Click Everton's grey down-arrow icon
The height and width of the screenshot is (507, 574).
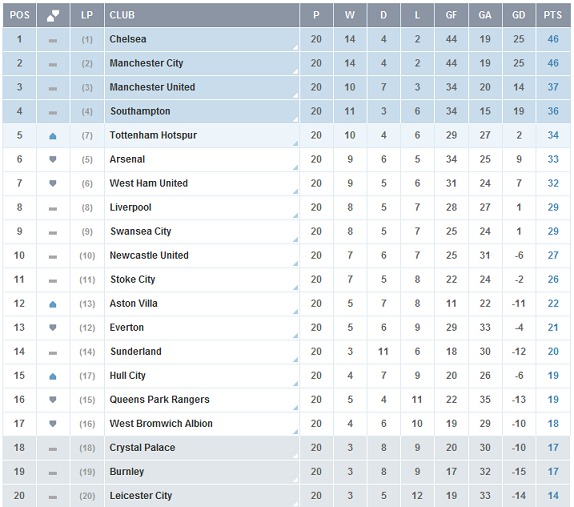pyautogui.click(x=53, y=328)
